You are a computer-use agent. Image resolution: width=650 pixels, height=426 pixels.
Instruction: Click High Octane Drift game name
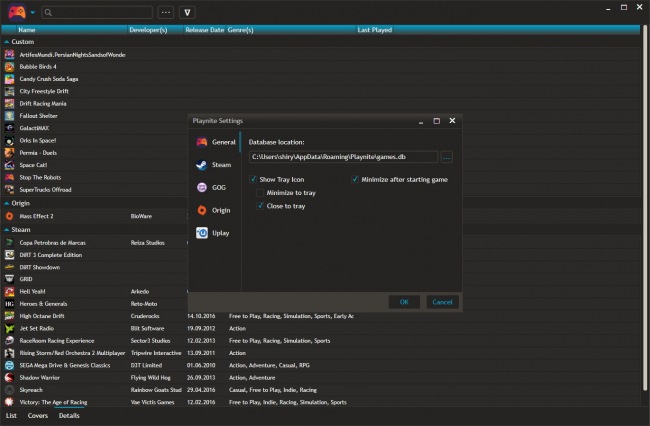(x=42, y=316)
